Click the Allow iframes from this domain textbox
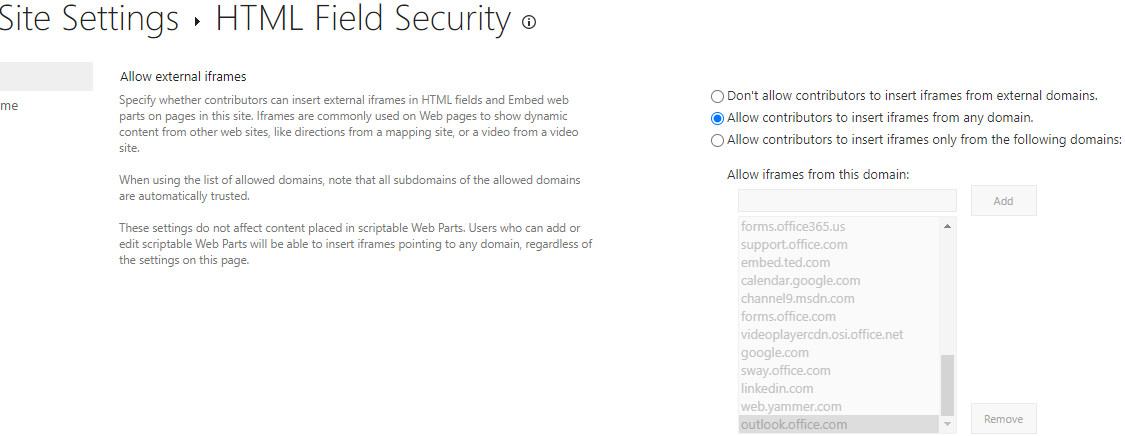 tap(847, 201)
